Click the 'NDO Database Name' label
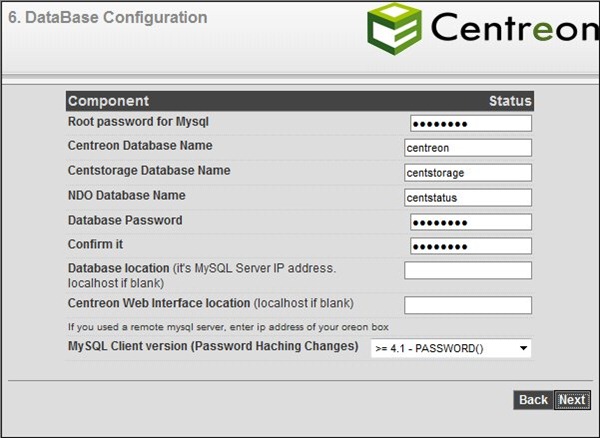Viewport: 600px width, 438px height. (x=127, y=195)
